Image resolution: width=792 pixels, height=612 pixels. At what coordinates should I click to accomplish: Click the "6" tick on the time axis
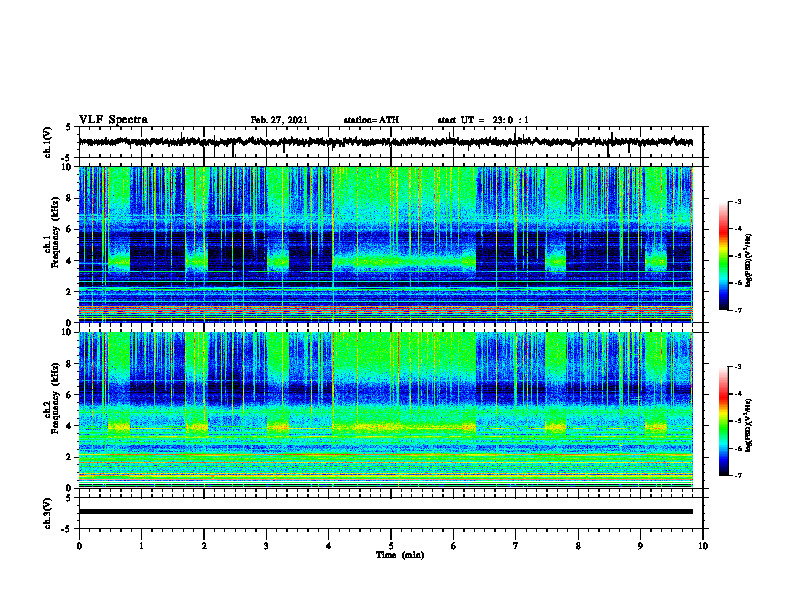click(454, 546)
